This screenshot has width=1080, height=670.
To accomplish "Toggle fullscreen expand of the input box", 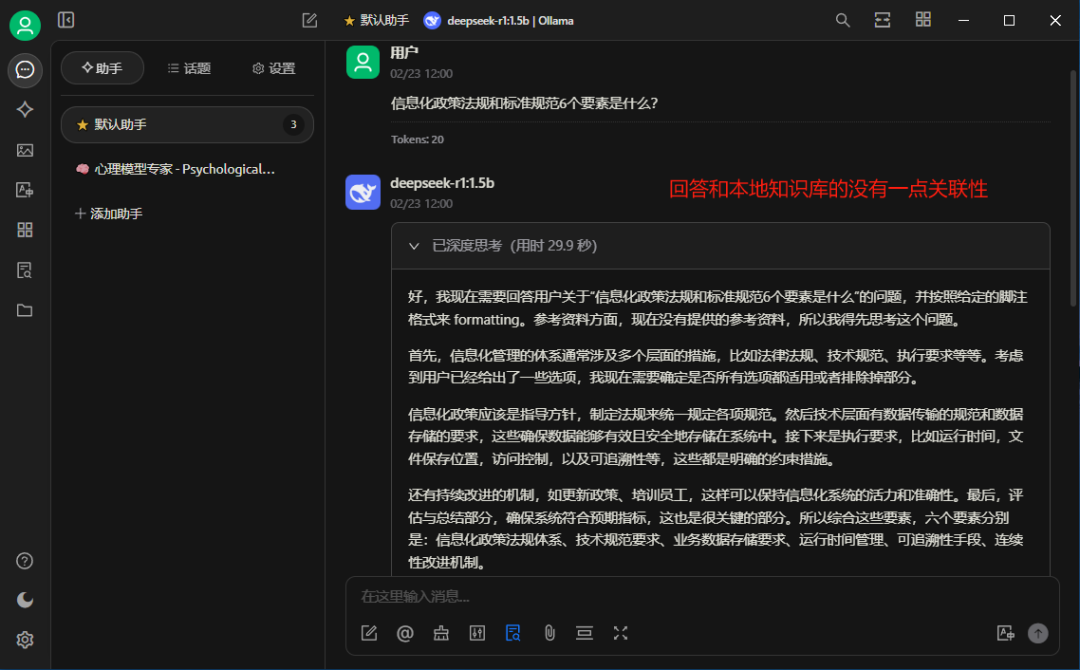I will [x=621, y=633].
